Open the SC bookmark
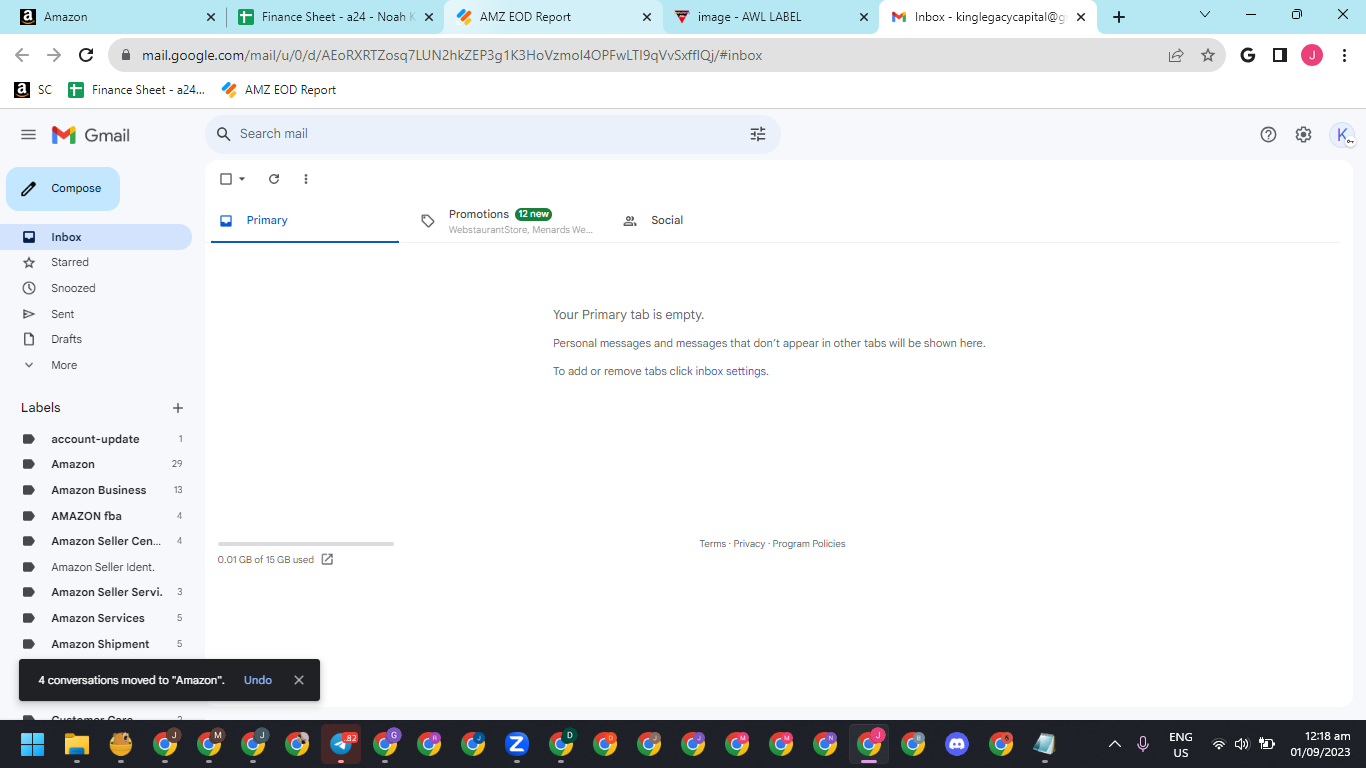This screenshot has height=768, width=1366. (x=33, y=90)
